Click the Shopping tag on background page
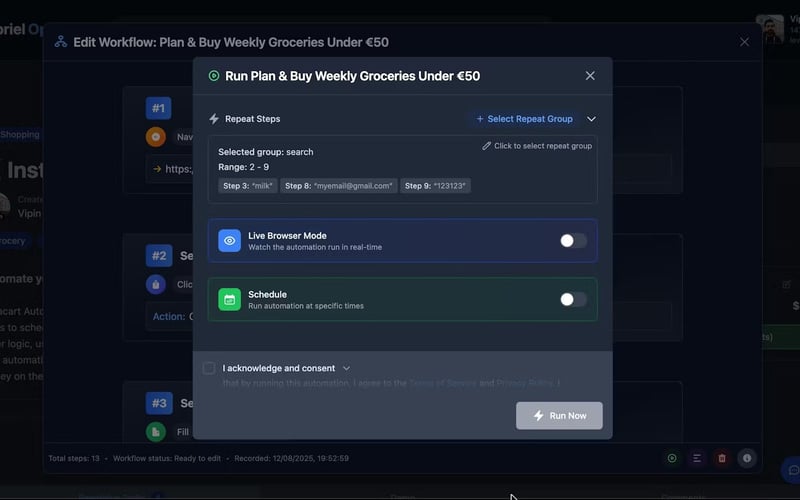 (x=20, y=135)
